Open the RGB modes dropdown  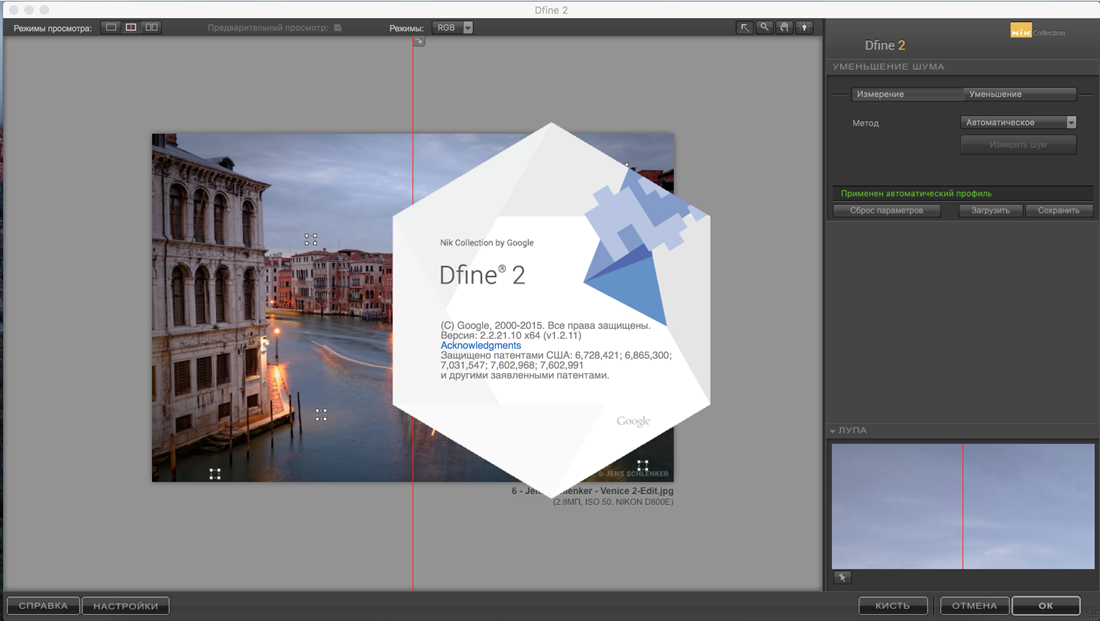(453, 28)
